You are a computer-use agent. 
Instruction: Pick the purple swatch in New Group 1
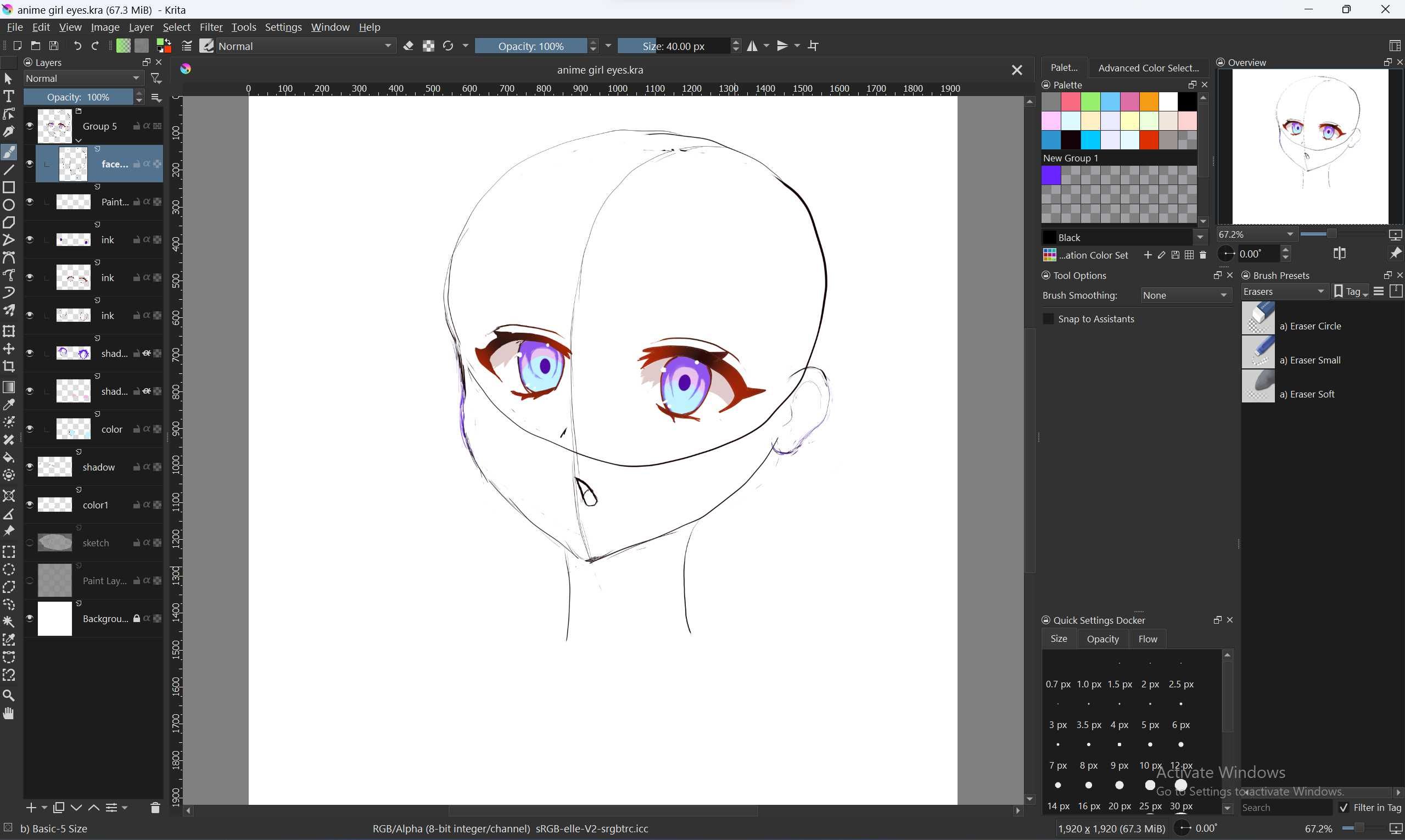tap(1051, 176)
